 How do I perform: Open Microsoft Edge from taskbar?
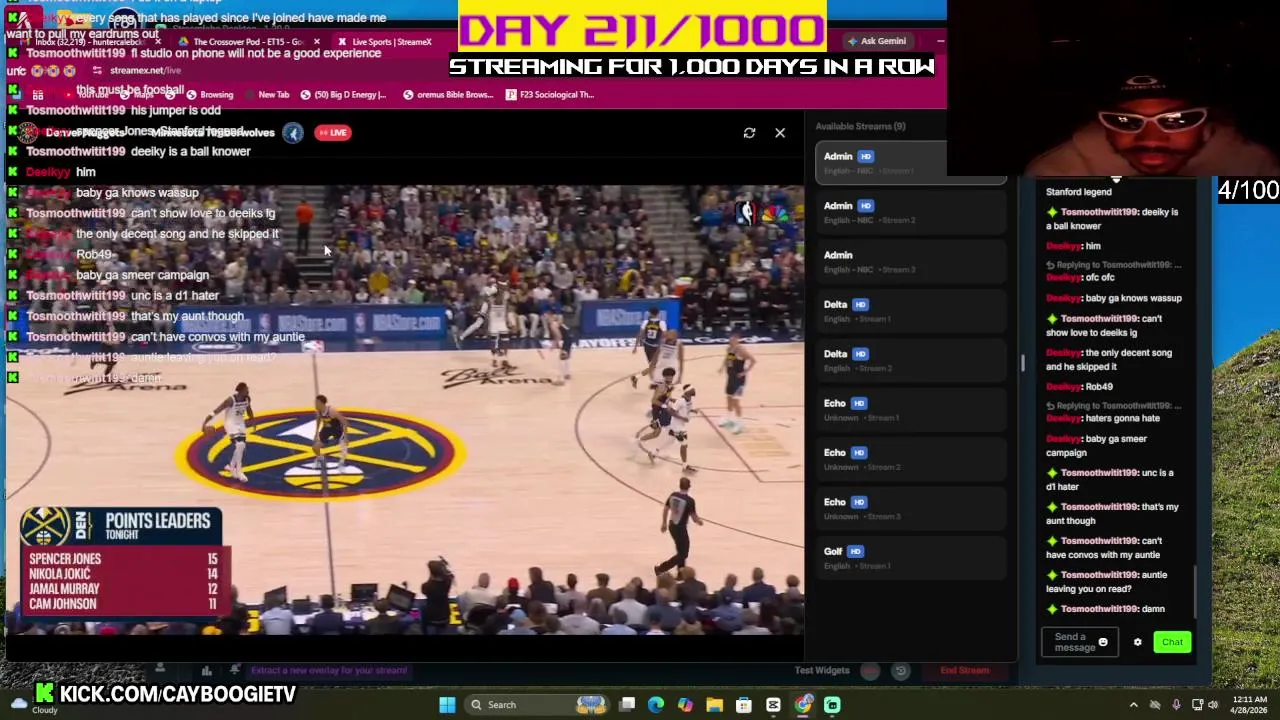(x=656, y=705)
